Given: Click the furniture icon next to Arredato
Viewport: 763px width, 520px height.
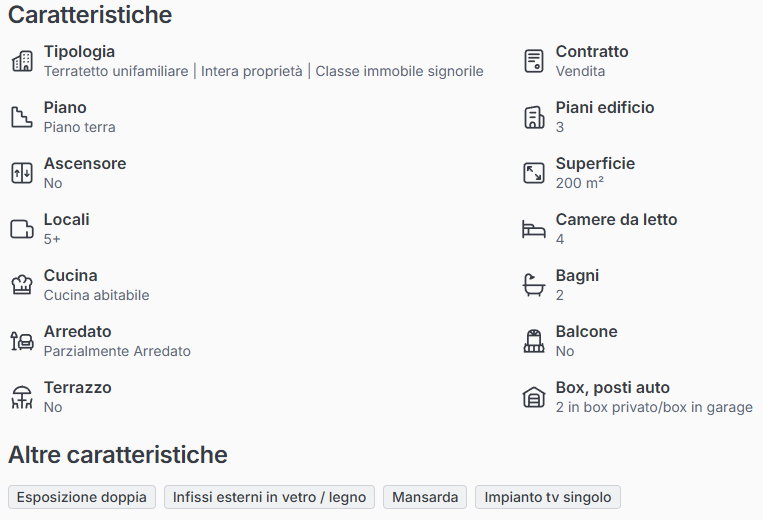Looking at the screenshot, I should pos(22,341).
